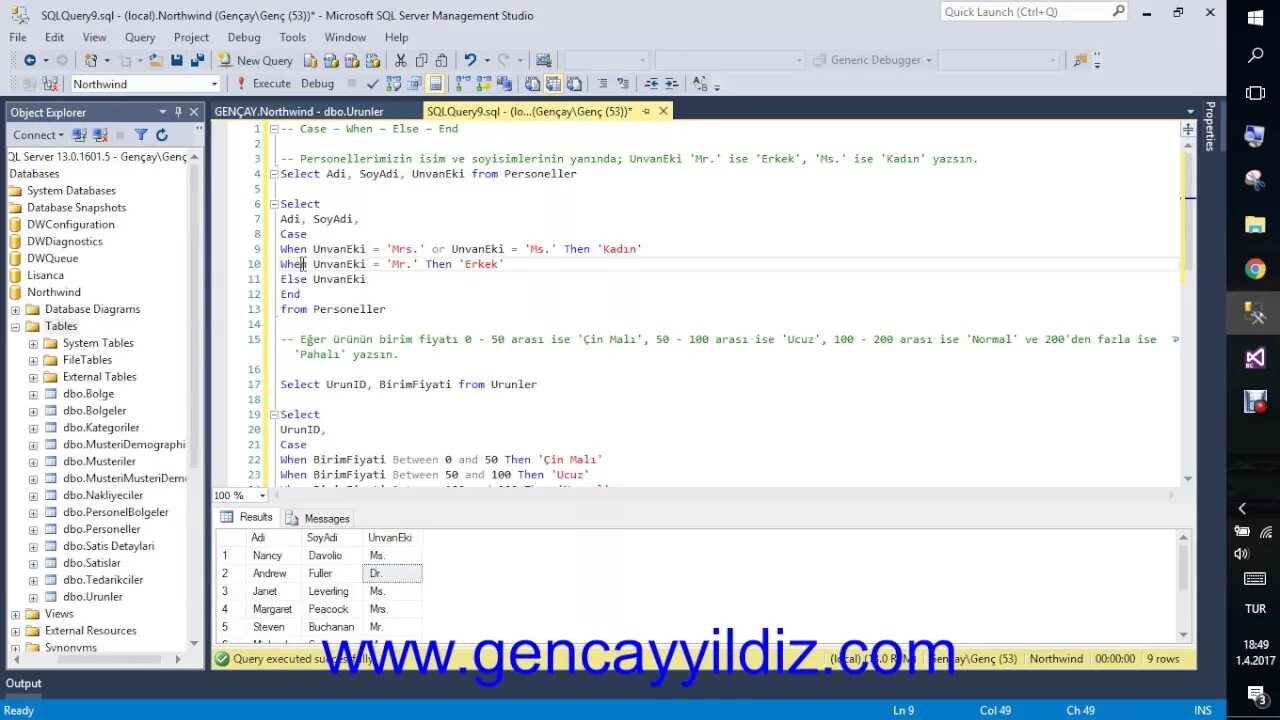This screenshot has width=1280, height=720.
Task: Collapse the Select block on line 19
Action: 274,414
